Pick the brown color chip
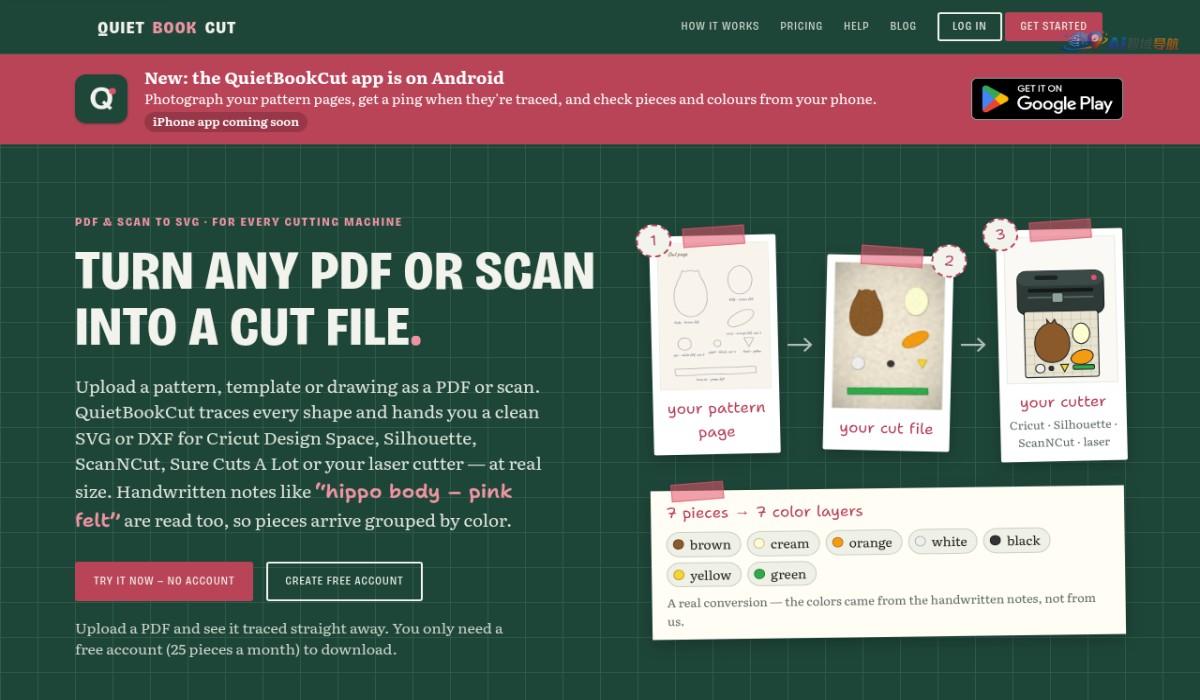Screen dimensions: 1200x700 (x=702, y=544)
